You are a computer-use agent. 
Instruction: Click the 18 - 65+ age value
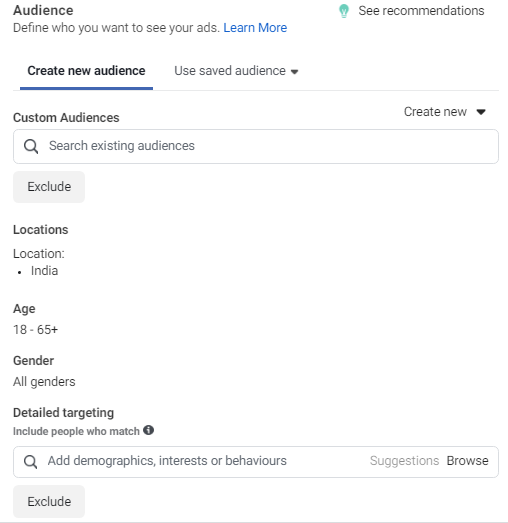pos(35,330)
